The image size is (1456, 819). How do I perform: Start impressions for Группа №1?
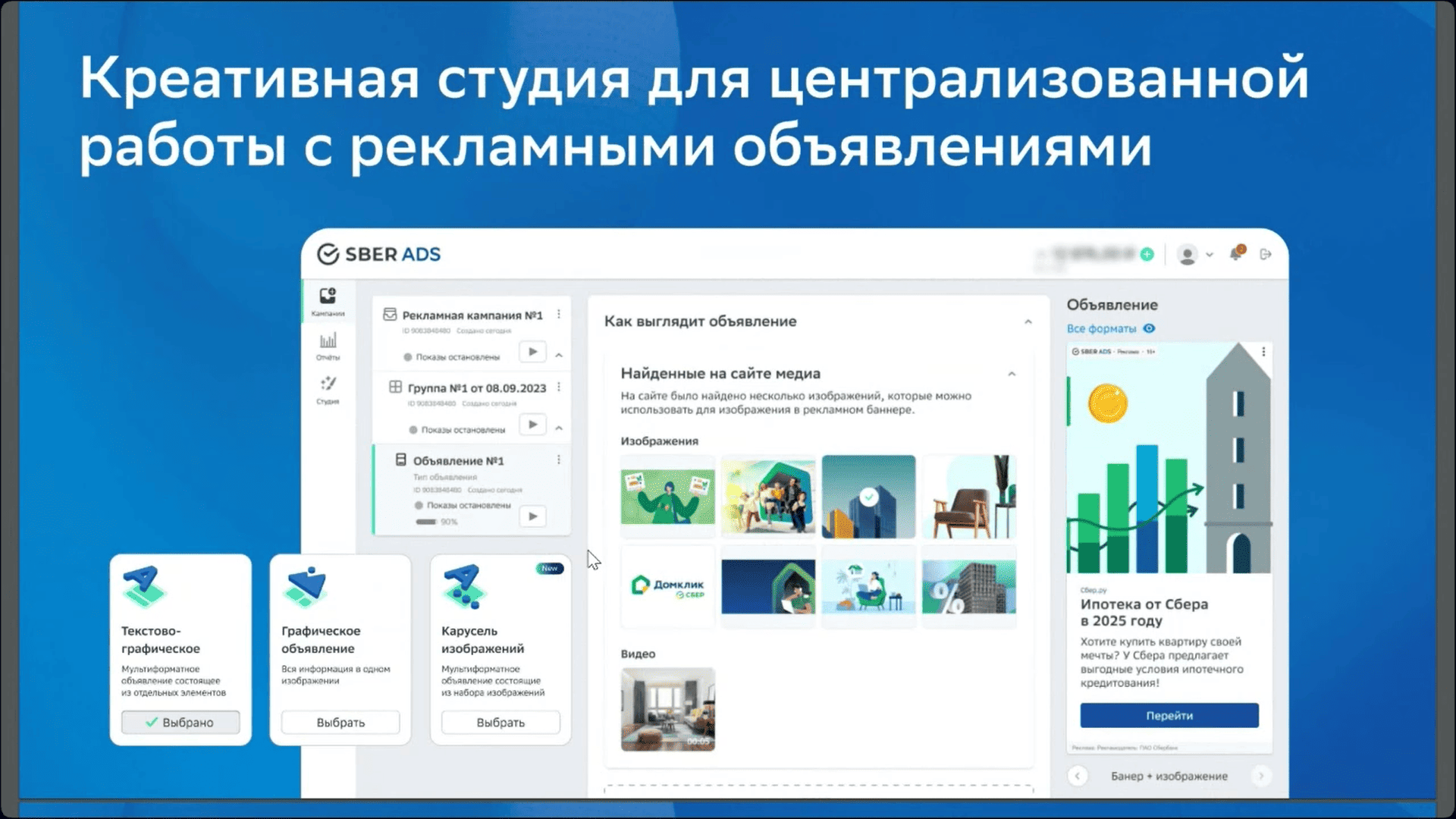tap(532, 425)
